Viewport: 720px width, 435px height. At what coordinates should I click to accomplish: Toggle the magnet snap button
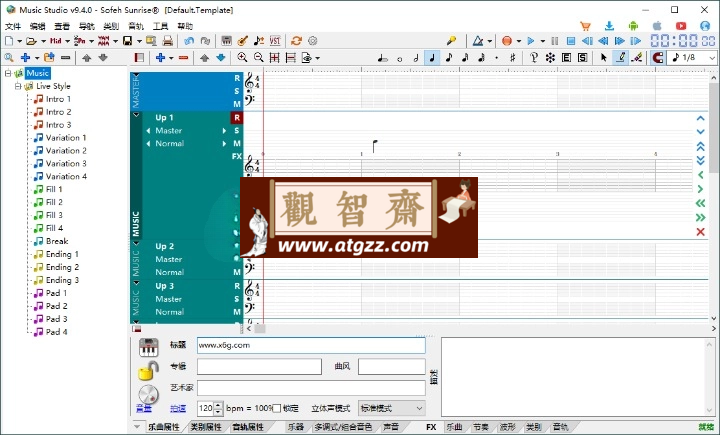point(658,57)
